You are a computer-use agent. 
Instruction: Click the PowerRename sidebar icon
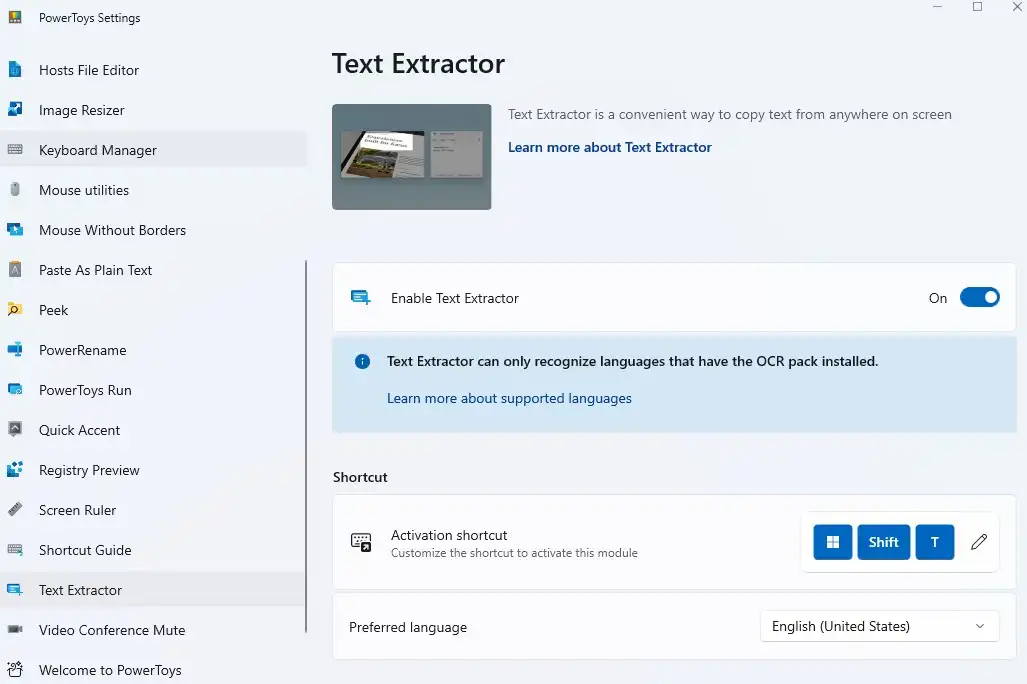pyautogui.click(x=15, y=349)
